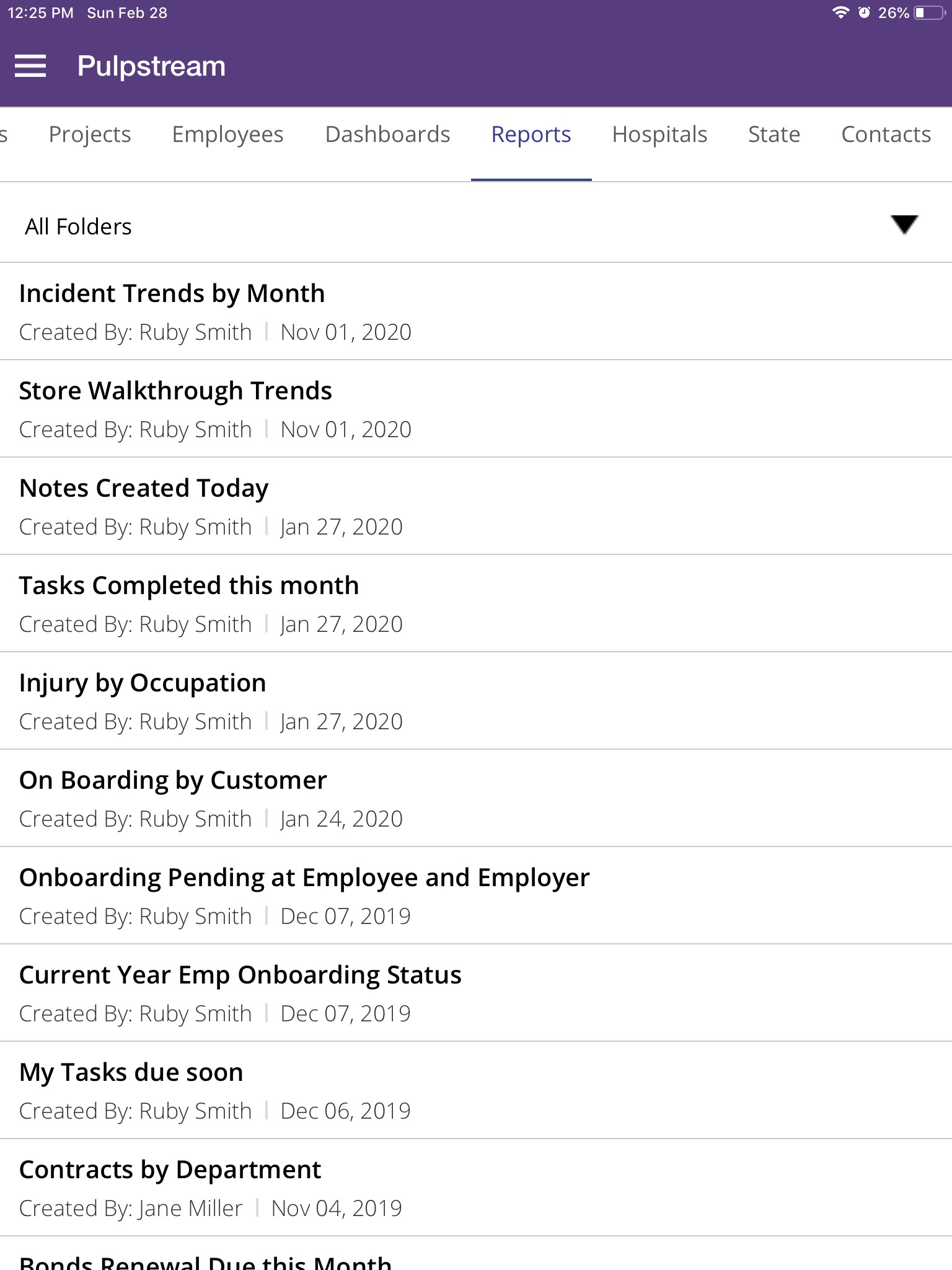
Task: Switch to the Projects tab
Action: pyautogui.click(x=90, y=135)
